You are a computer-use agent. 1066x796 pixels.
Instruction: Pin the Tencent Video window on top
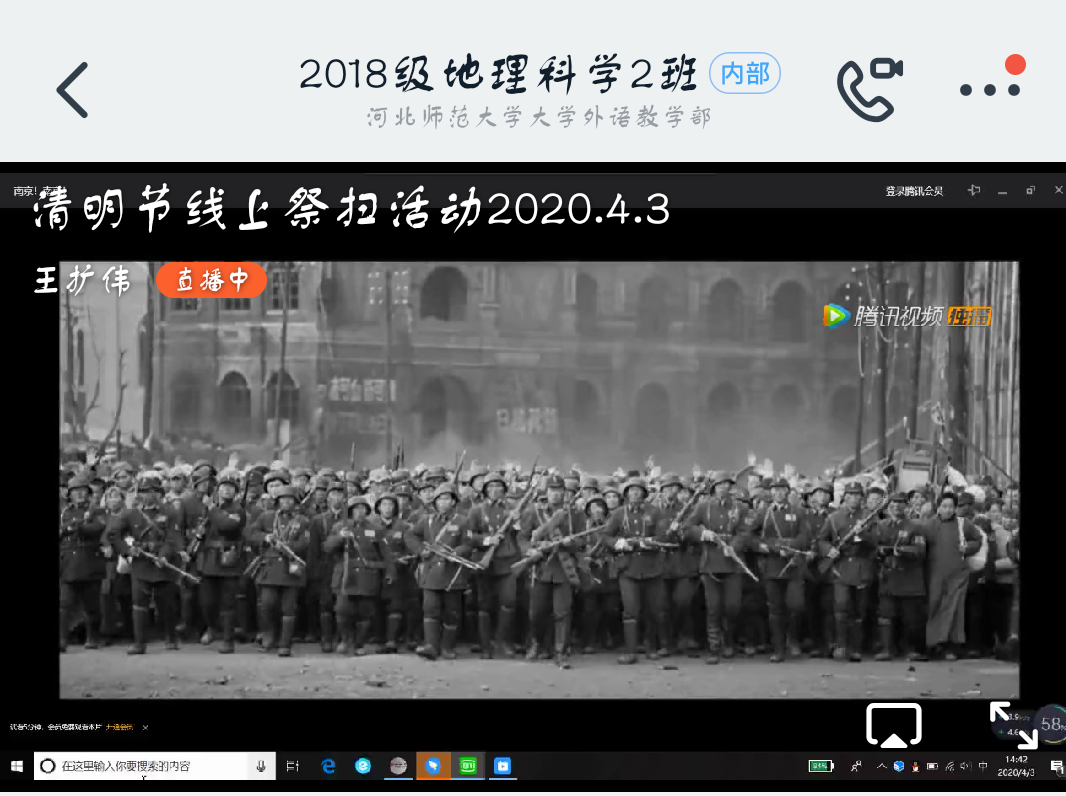coord(974,191)
